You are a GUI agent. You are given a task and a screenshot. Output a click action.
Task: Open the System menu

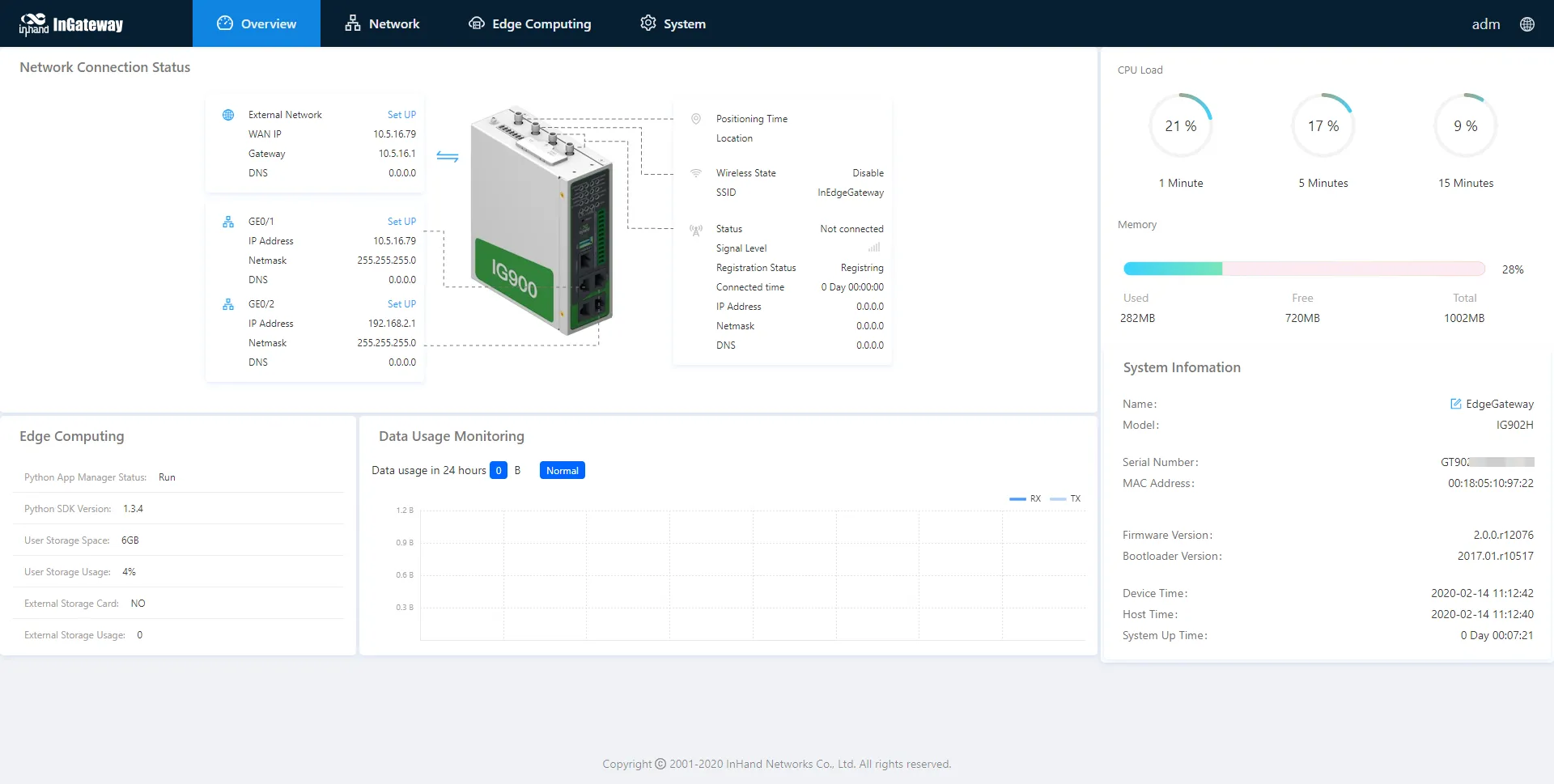click(x=673, y=23)
